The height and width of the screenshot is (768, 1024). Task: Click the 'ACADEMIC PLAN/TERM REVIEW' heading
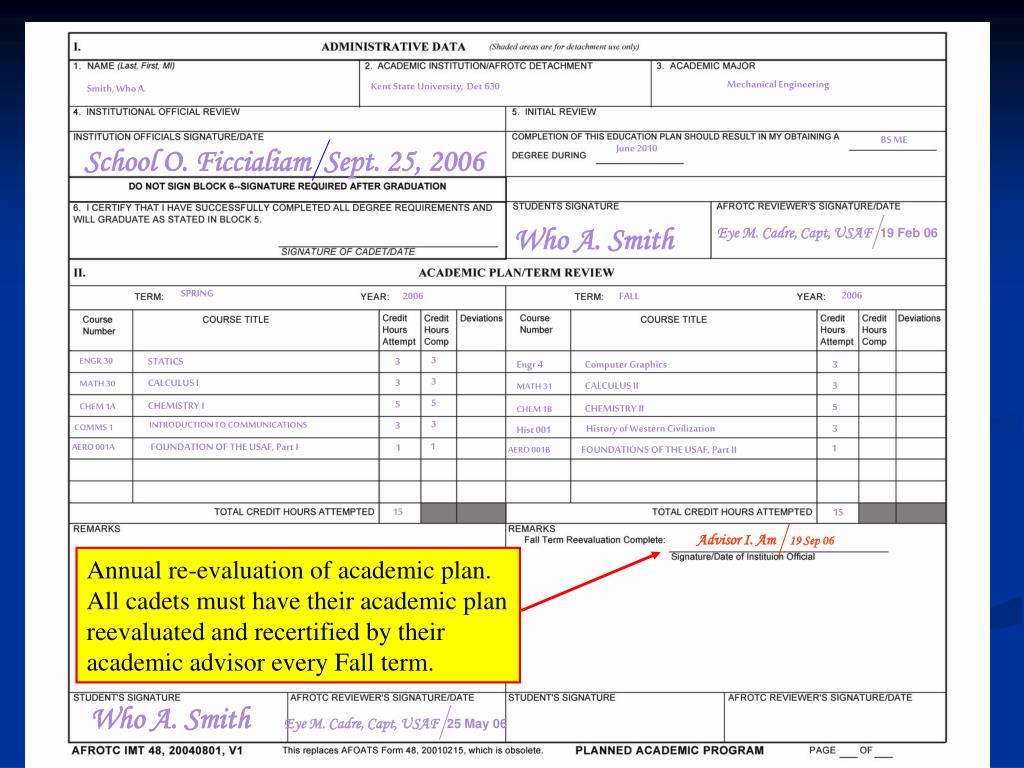516,272
